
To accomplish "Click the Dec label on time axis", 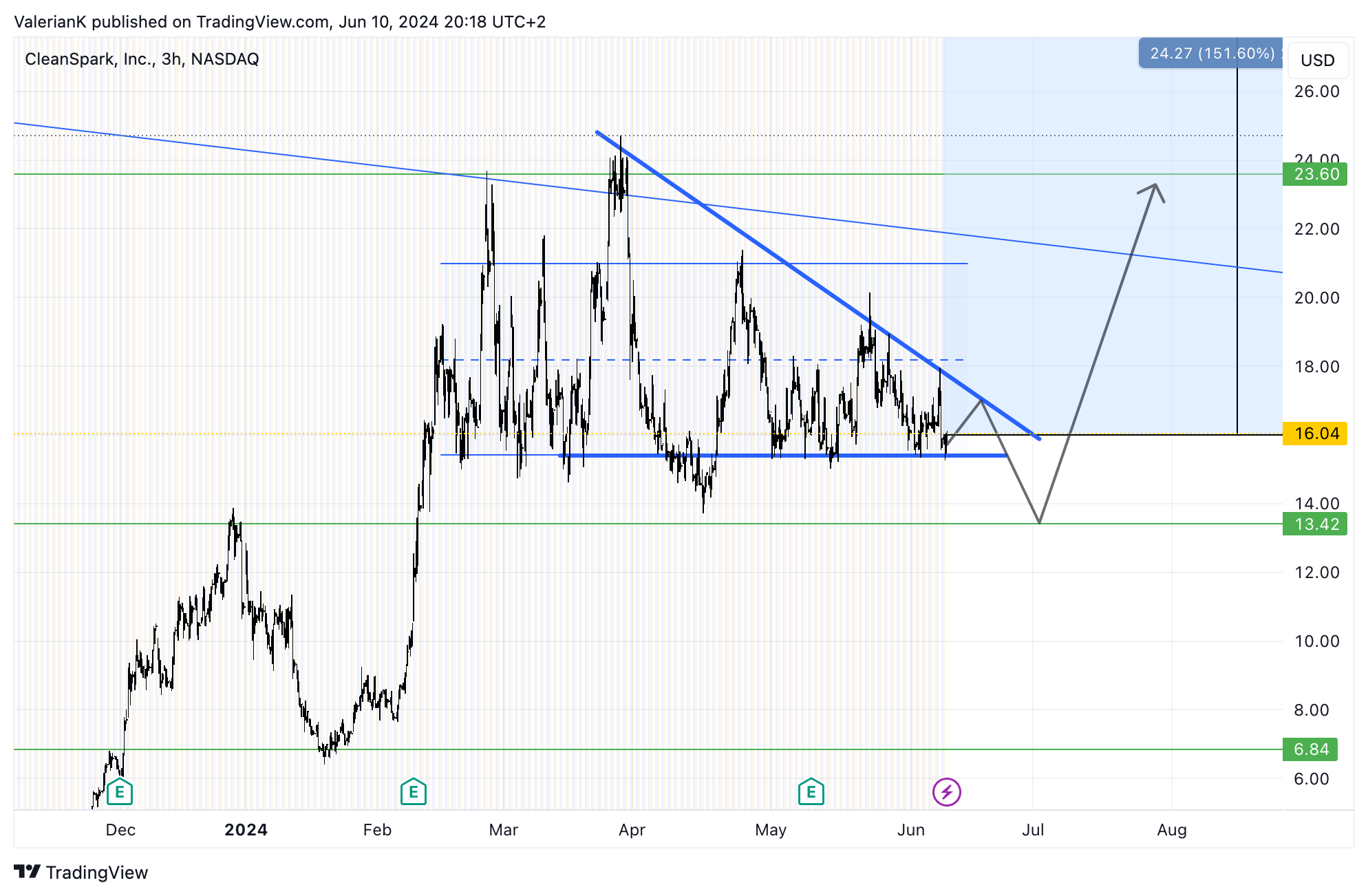I will point(120,830).
